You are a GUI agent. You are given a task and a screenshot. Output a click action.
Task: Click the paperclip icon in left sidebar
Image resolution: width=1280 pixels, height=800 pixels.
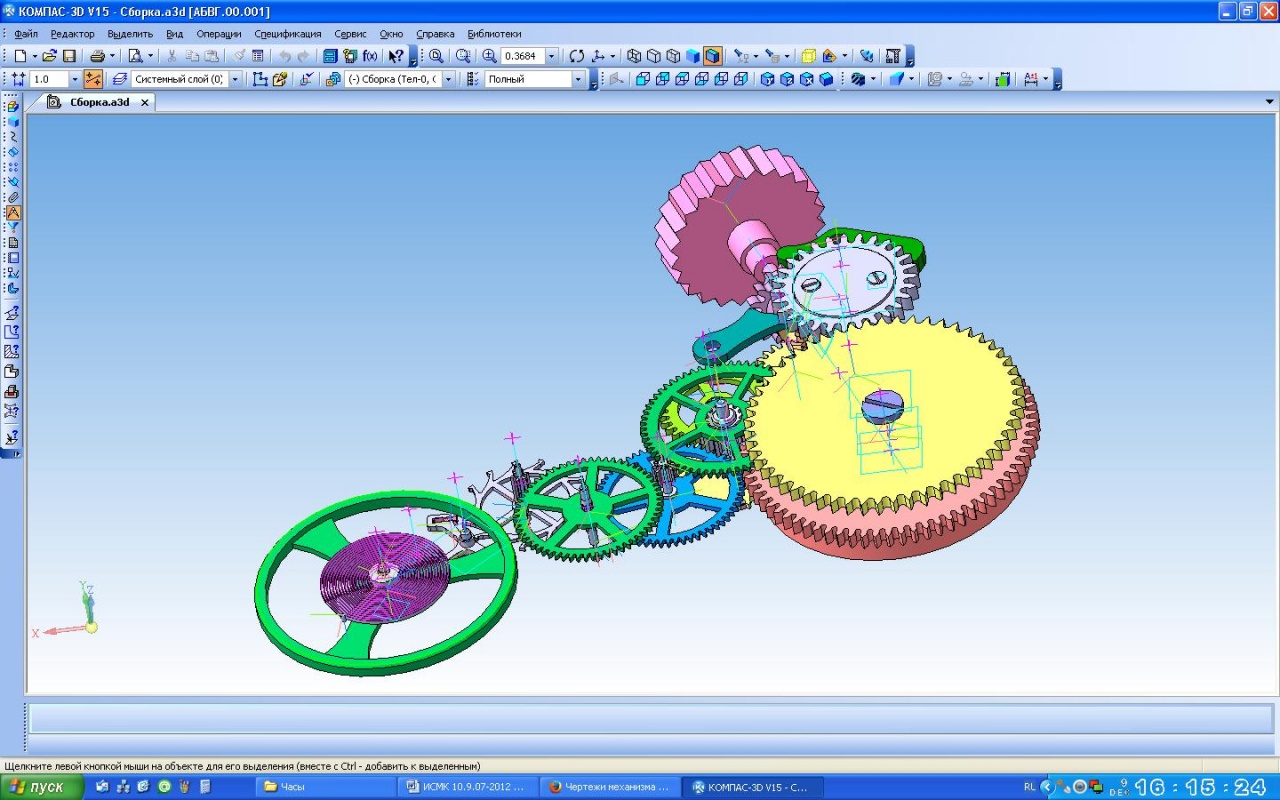tap(13, 197)
